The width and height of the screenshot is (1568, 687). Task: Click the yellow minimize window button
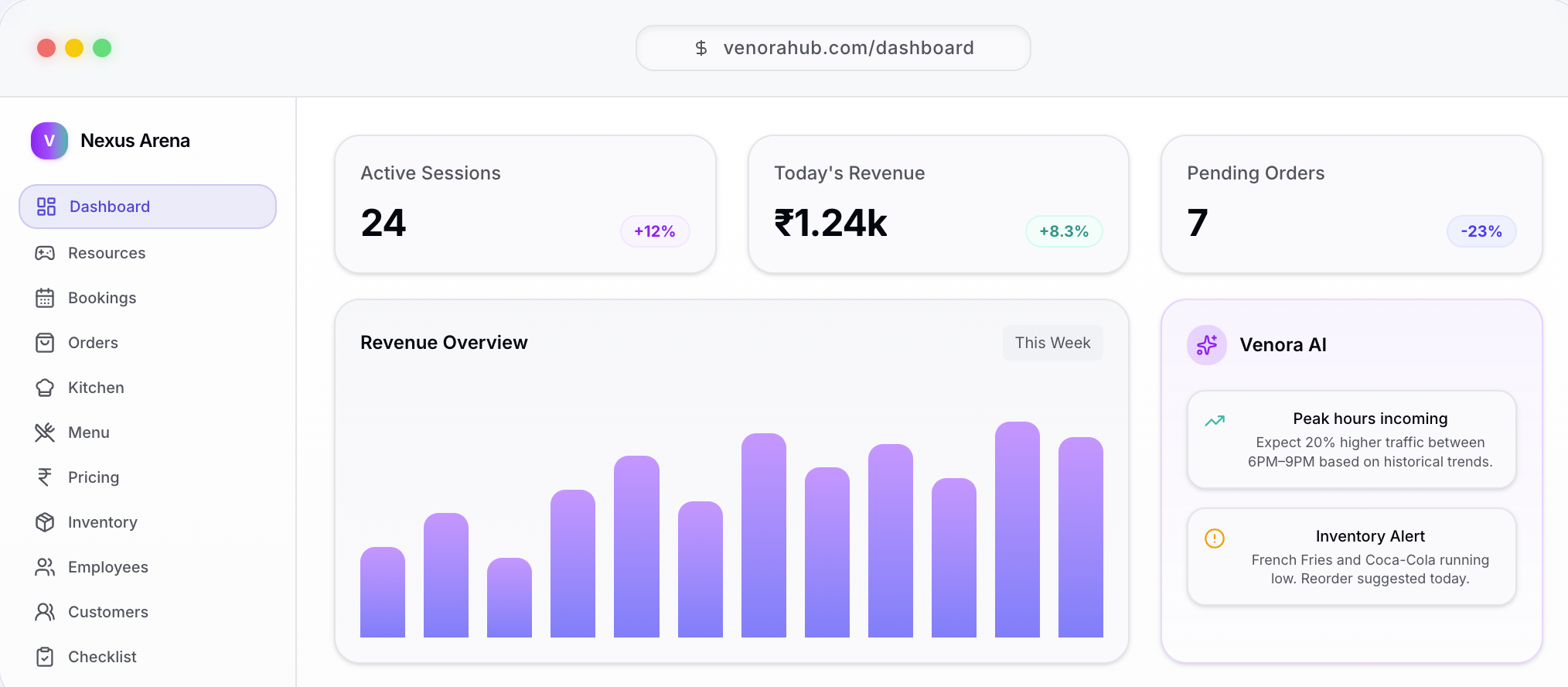click(74, 48)
